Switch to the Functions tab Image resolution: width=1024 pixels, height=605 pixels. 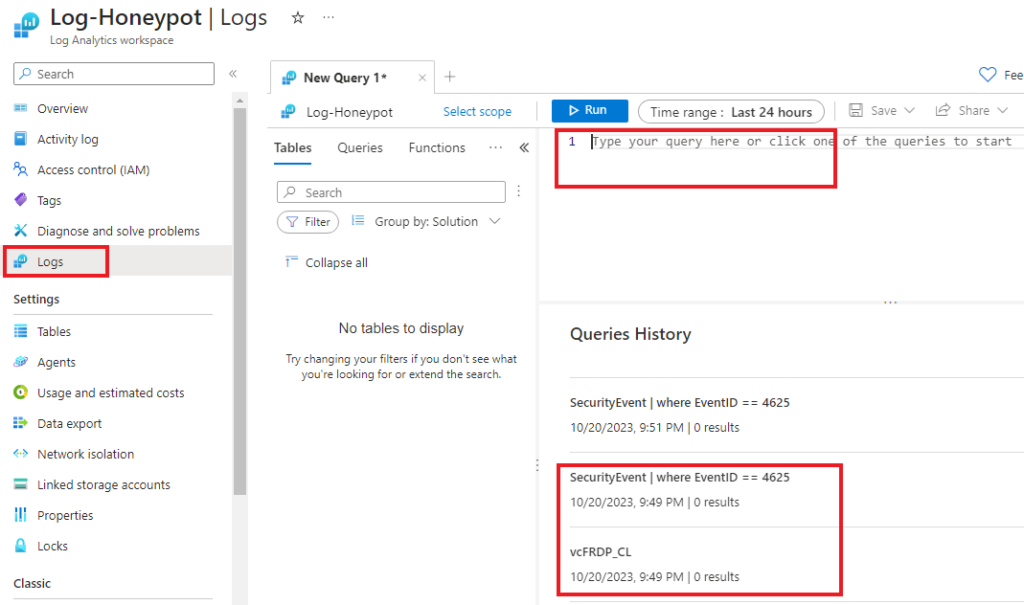437,148
